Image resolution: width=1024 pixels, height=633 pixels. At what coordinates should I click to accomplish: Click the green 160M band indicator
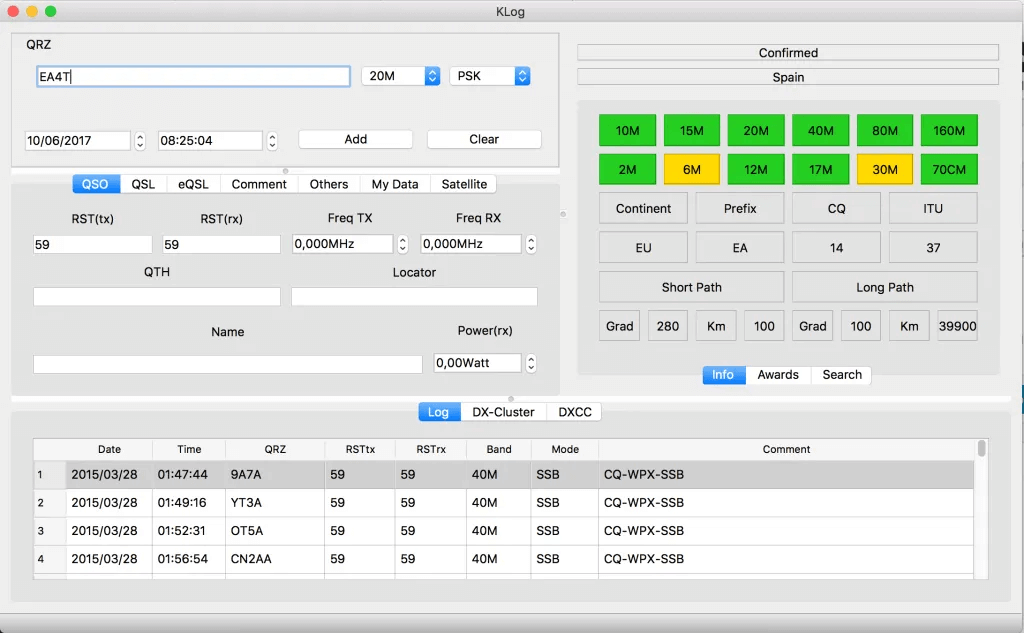click(949, 131)
